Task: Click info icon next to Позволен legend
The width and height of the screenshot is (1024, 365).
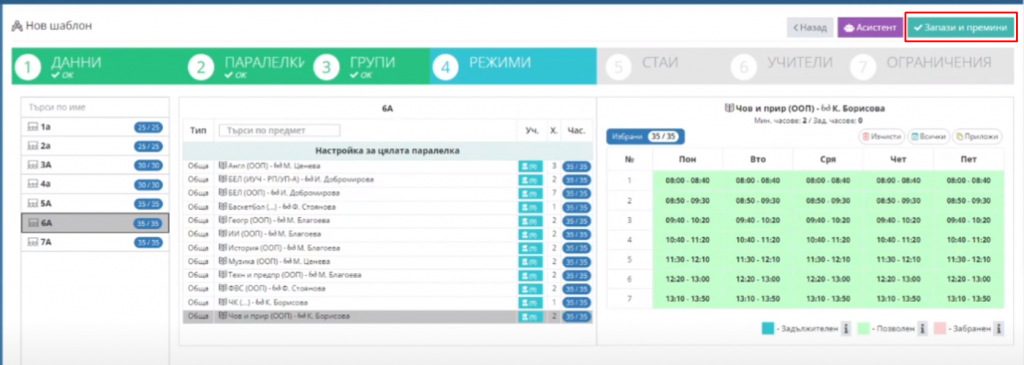Action: pos(923,328)
